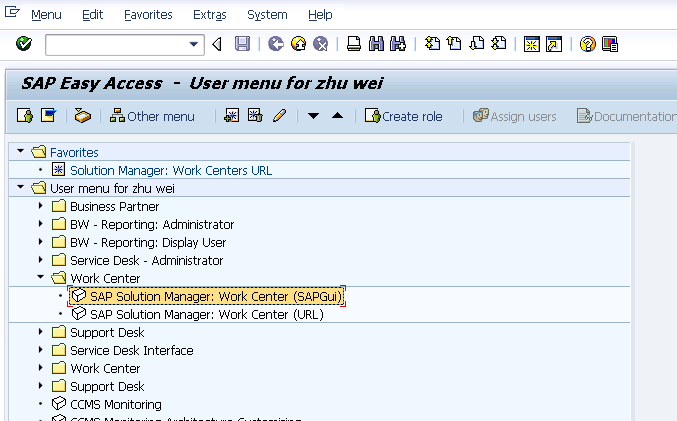The width and height of the screenshot is (677, 421).
Task: Open the Menu menu
Action: pos(46,15)
